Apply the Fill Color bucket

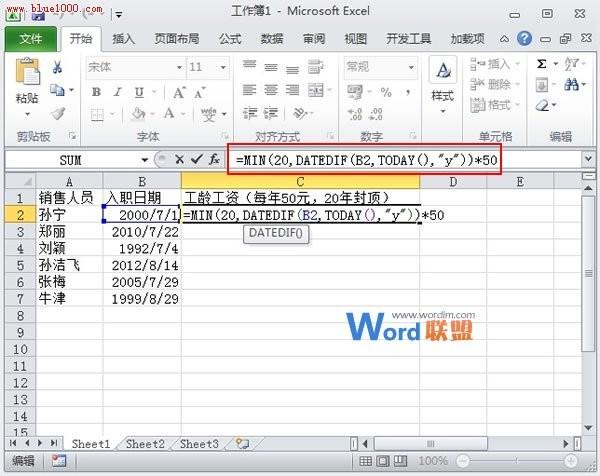[138, 114]
